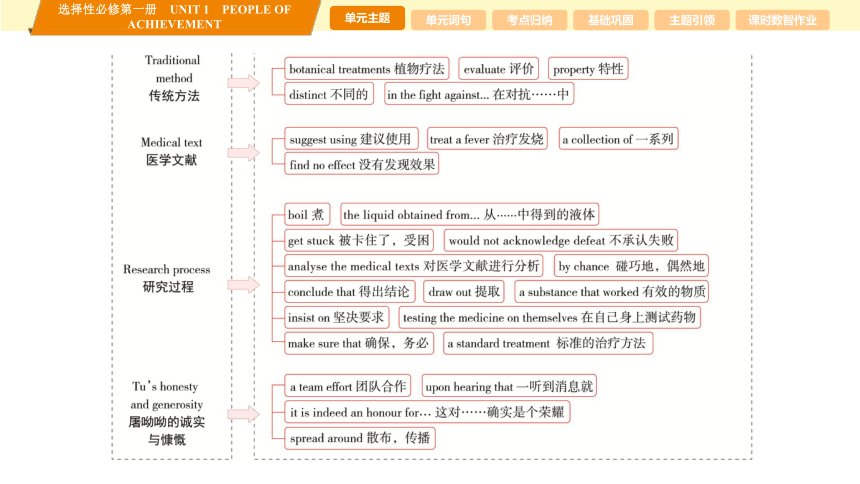
Task: Click the Research process 研究过程 label
Action: coord(167,278)
